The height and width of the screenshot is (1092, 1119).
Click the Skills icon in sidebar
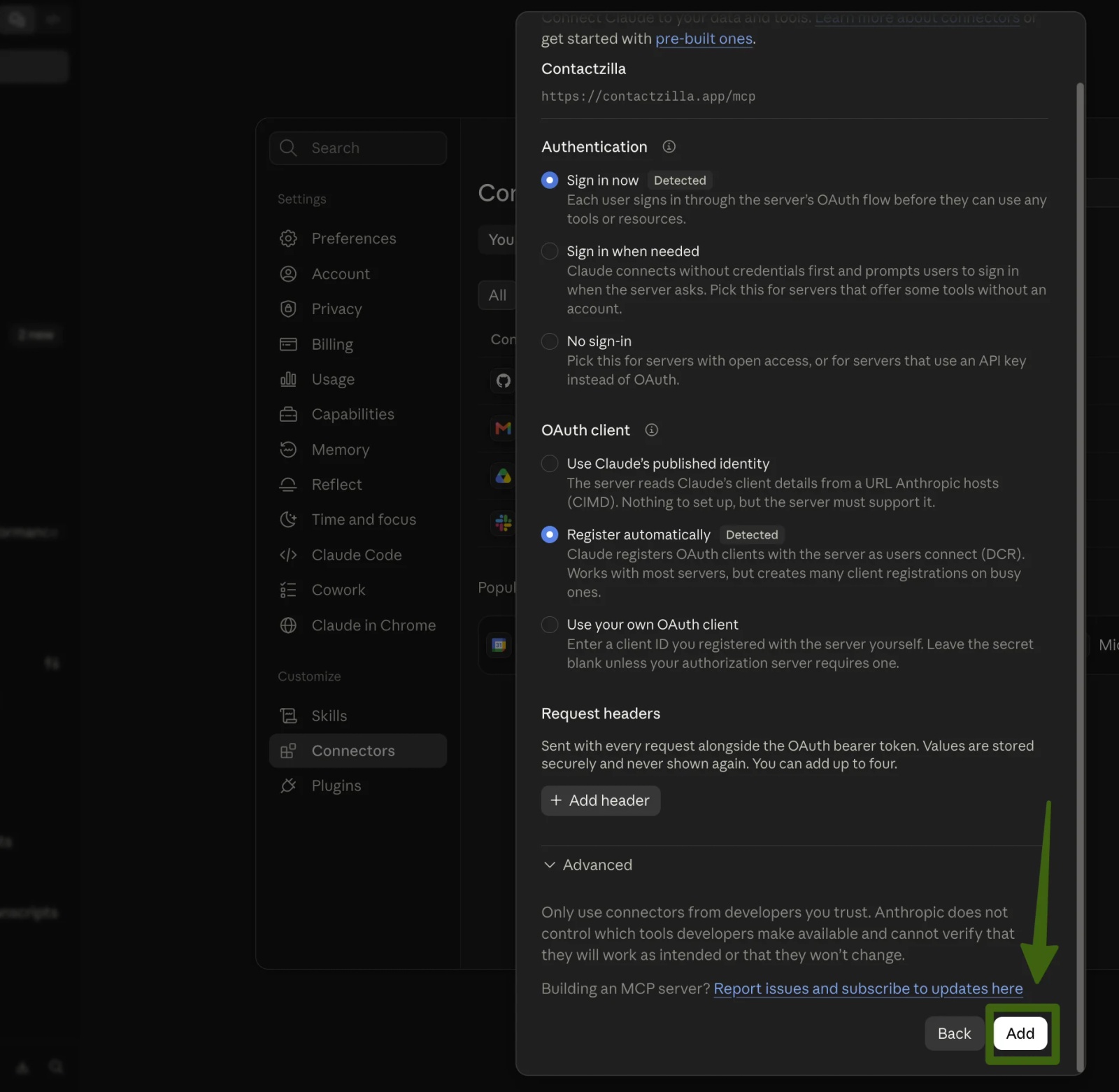point(288,716)
